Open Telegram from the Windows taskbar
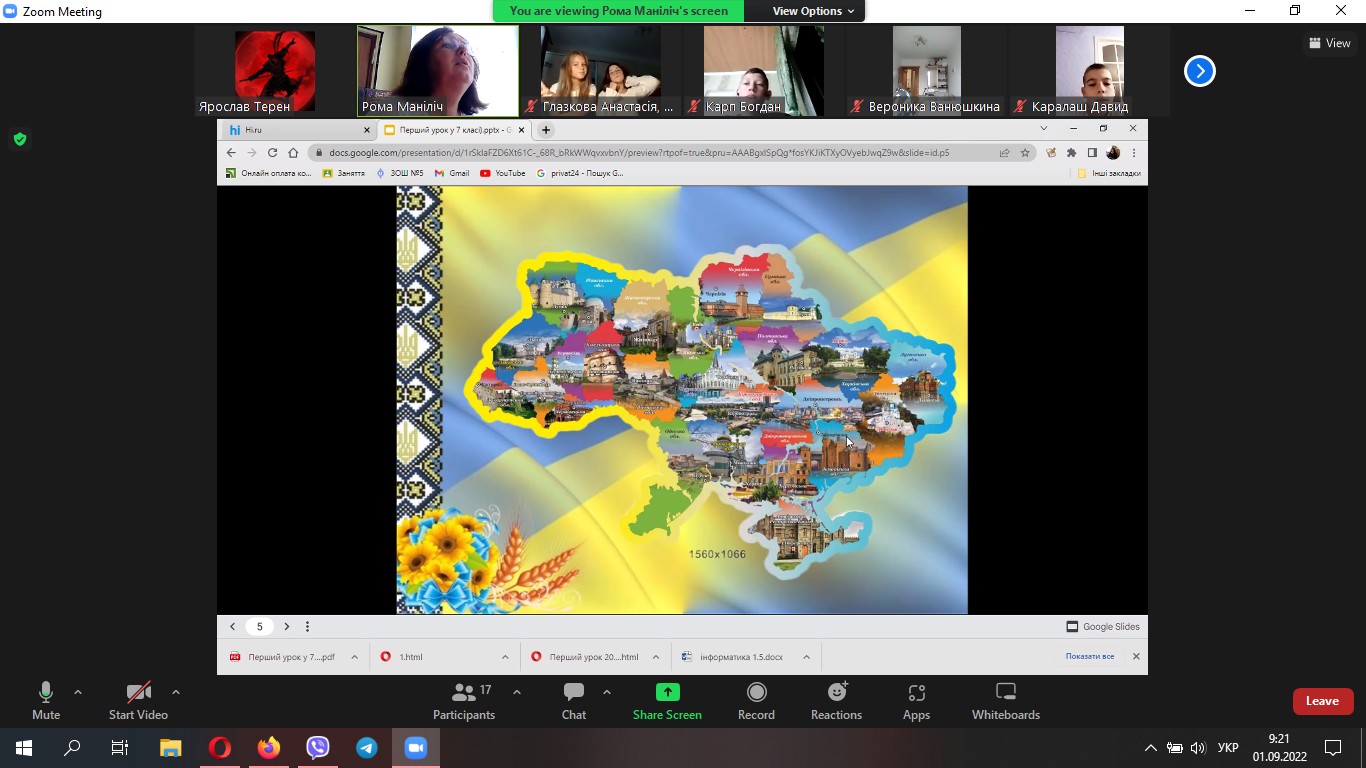Viewport: 1366px width, 768px height. click(367, 748)
